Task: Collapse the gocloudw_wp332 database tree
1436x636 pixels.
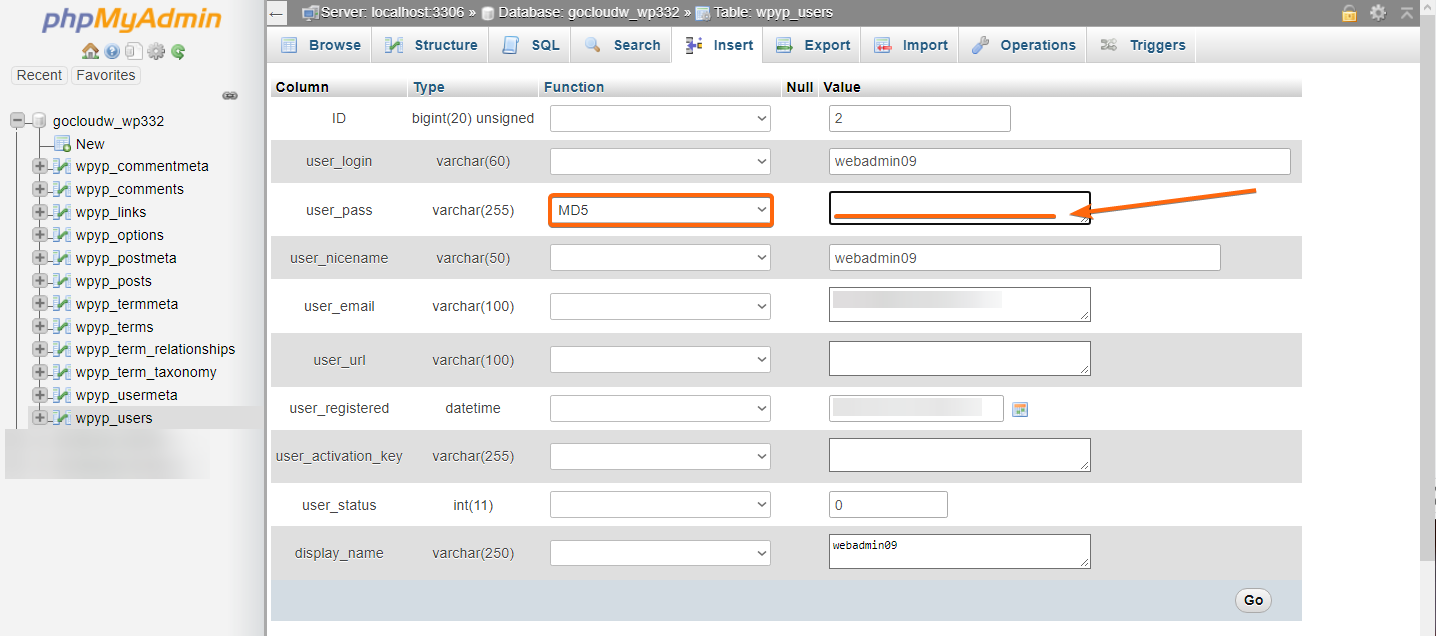Action: point(18,121)
